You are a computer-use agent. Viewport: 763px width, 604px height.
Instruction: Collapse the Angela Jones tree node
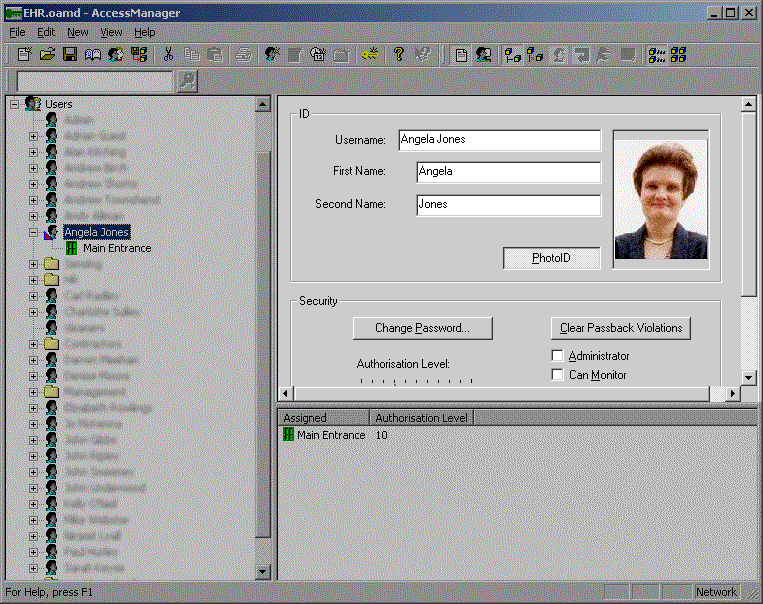(x=33, y=232)
